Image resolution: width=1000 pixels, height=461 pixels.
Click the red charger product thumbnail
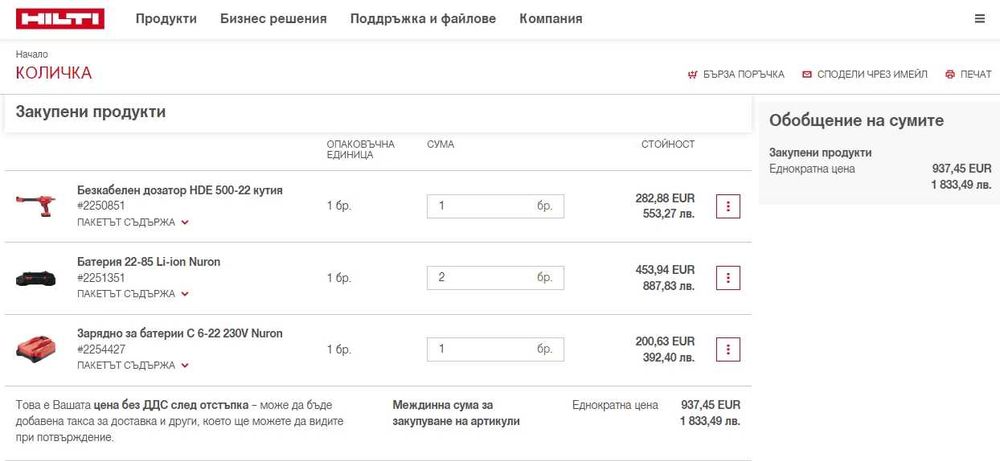click(36, 348)
